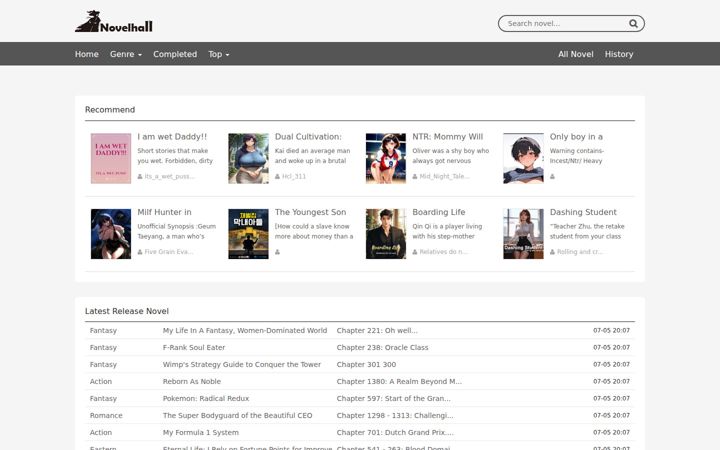Open The Youngest Son cover thumbnail

(248, 234)
